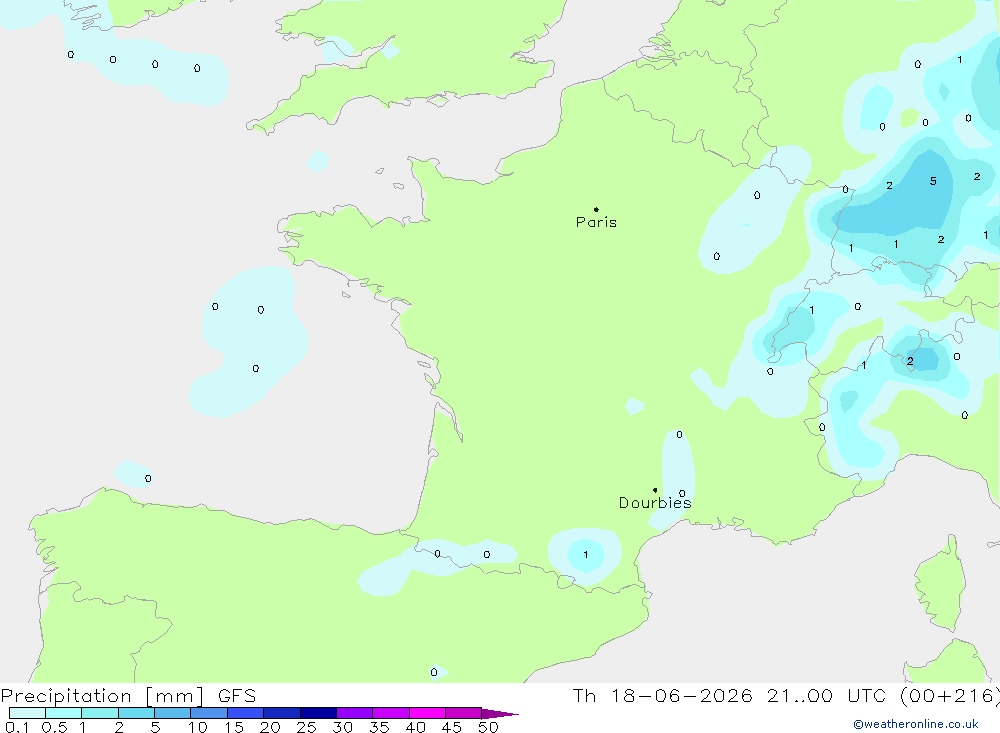The height and width of the screenshot is (733, 1000).
Task: Pick the 10–15 mm legend swatch
Action: tap(209, 713)
